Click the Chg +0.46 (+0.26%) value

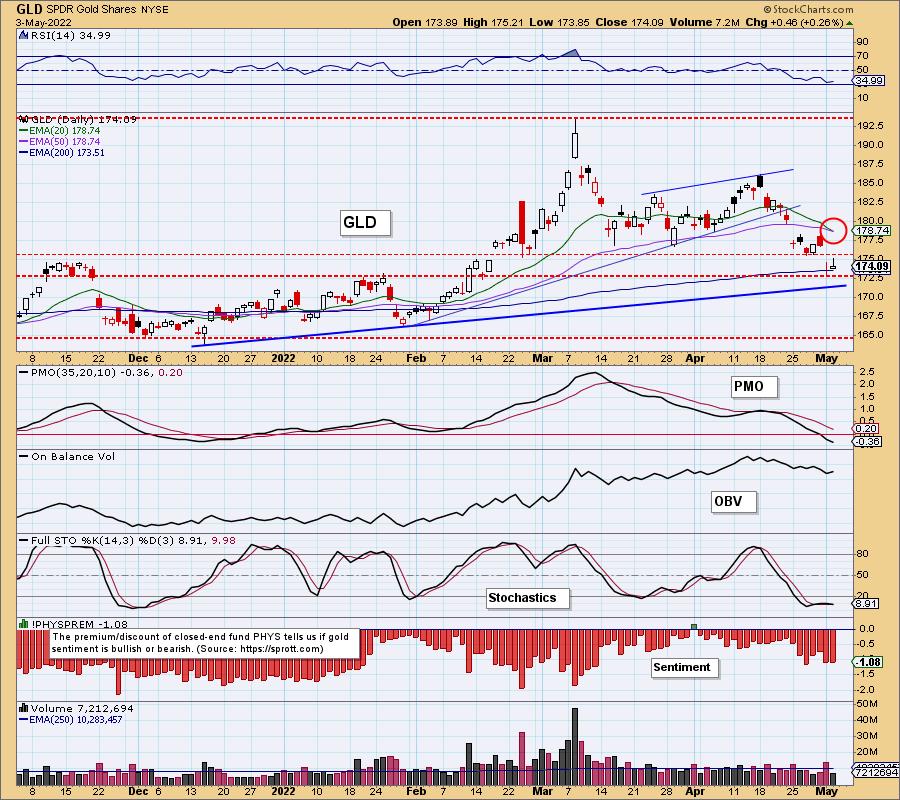click(794, 22)
